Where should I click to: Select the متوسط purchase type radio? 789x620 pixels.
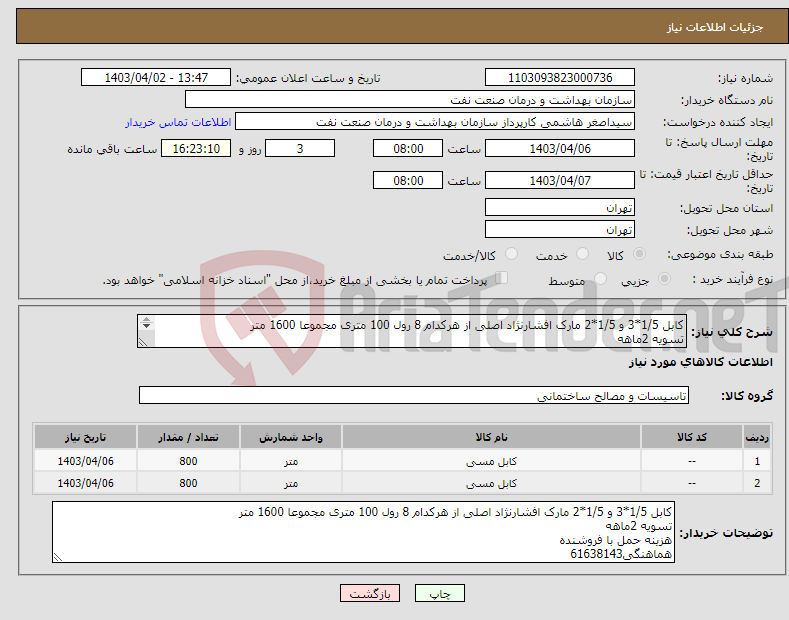[x=600, y=279]
